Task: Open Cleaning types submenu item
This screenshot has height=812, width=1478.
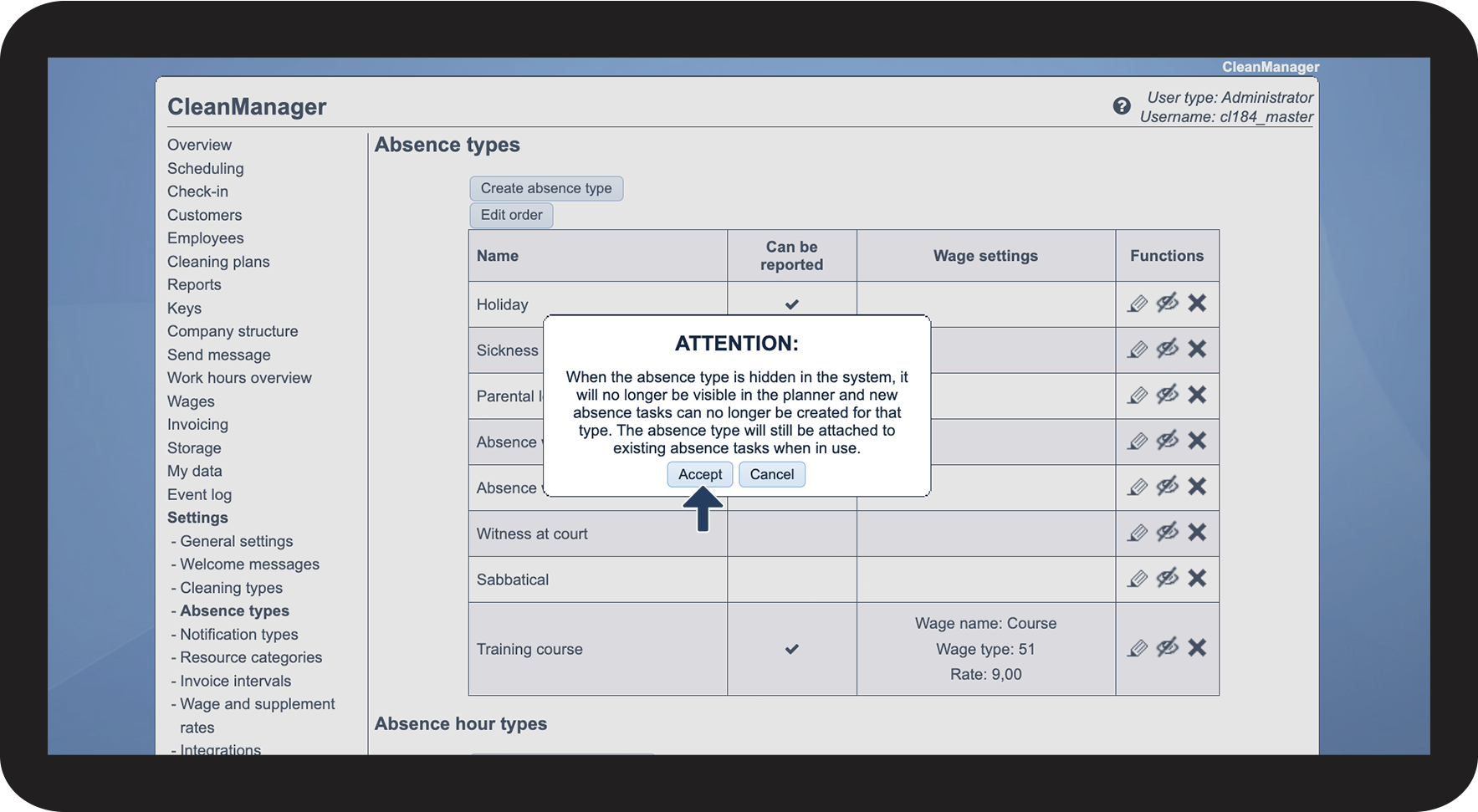Action: (x=231, y=588)
